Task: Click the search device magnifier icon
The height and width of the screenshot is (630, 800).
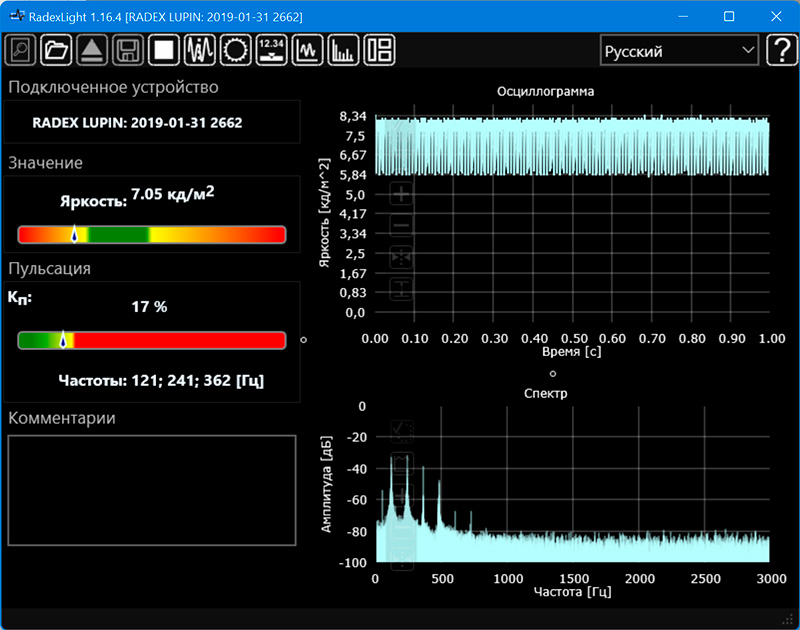Action: click(x=20, y=50)
